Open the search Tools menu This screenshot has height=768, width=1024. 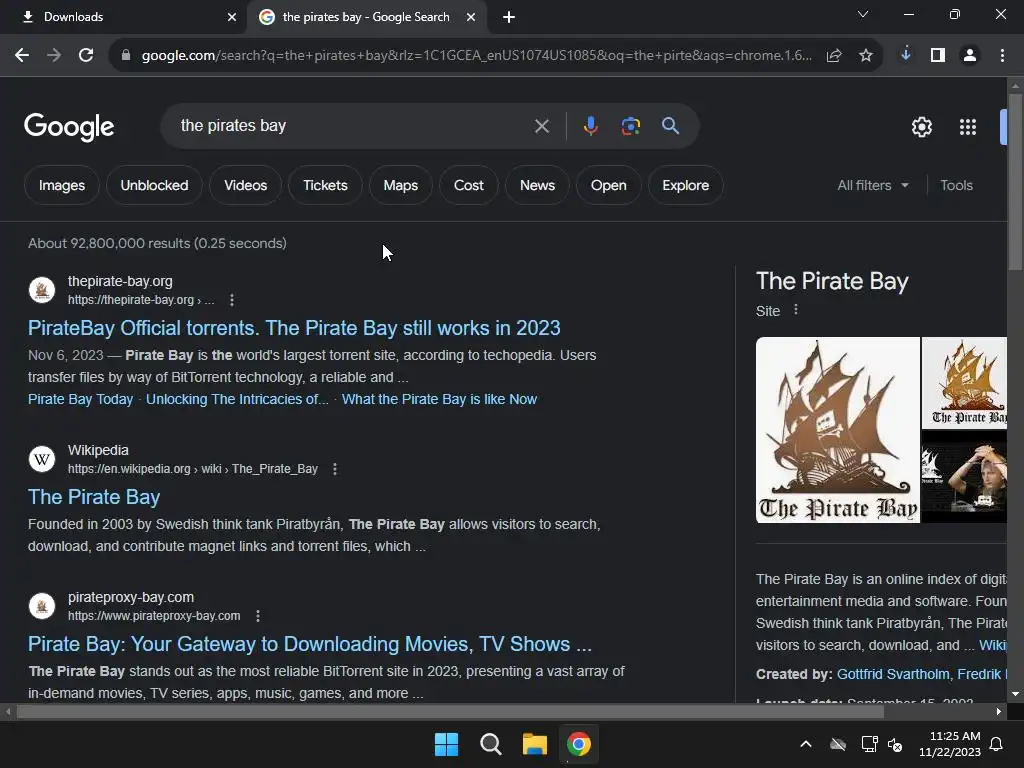[956, 185]
